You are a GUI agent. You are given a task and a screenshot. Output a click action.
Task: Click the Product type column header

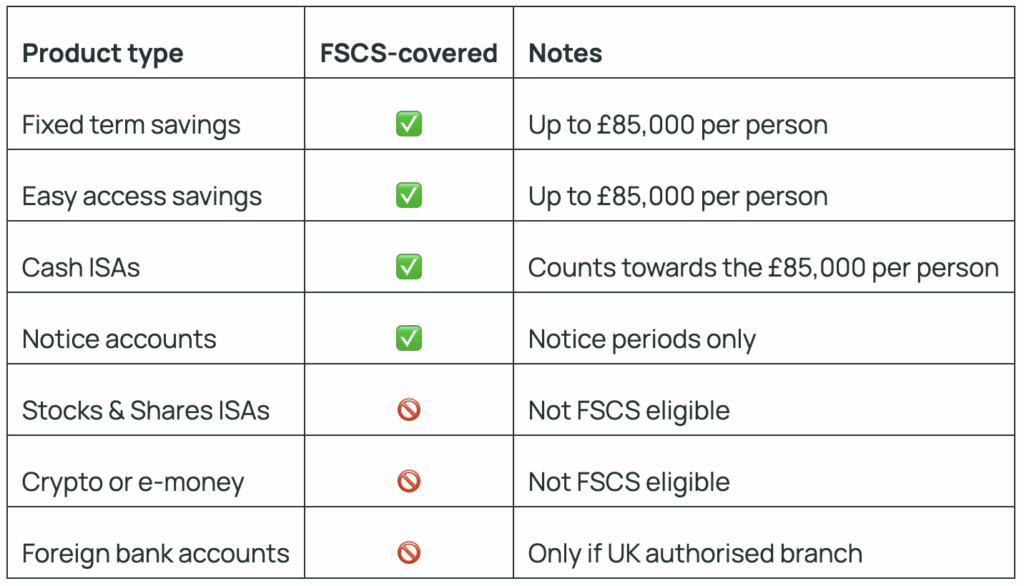point(102,53)
